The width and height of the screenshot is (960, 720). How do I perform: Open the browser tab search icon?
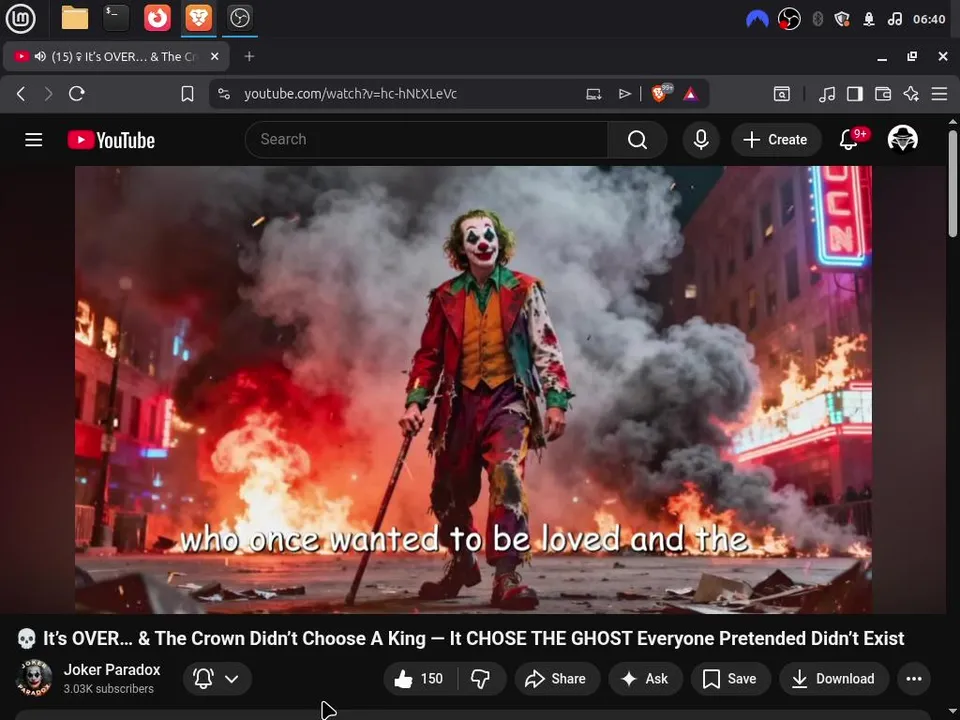click(x=782, y=94)
